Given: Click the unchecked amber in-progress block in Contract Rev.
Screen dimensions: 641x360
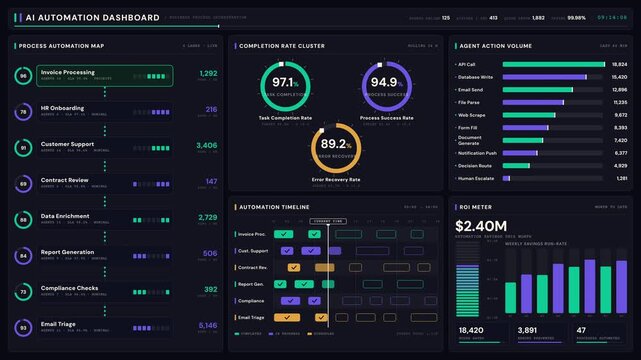Looking at the screenshot, I should tap(325, 268).
